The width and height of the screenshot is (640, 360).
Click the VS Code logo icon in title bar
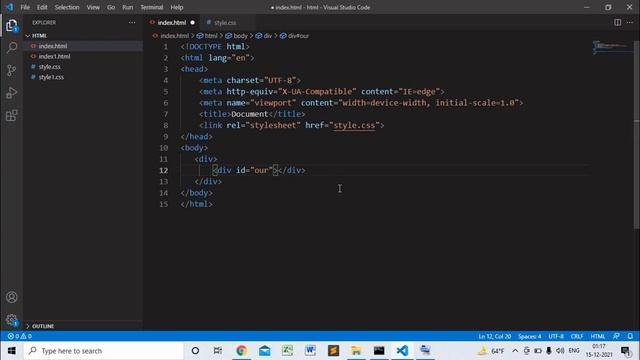9,7
